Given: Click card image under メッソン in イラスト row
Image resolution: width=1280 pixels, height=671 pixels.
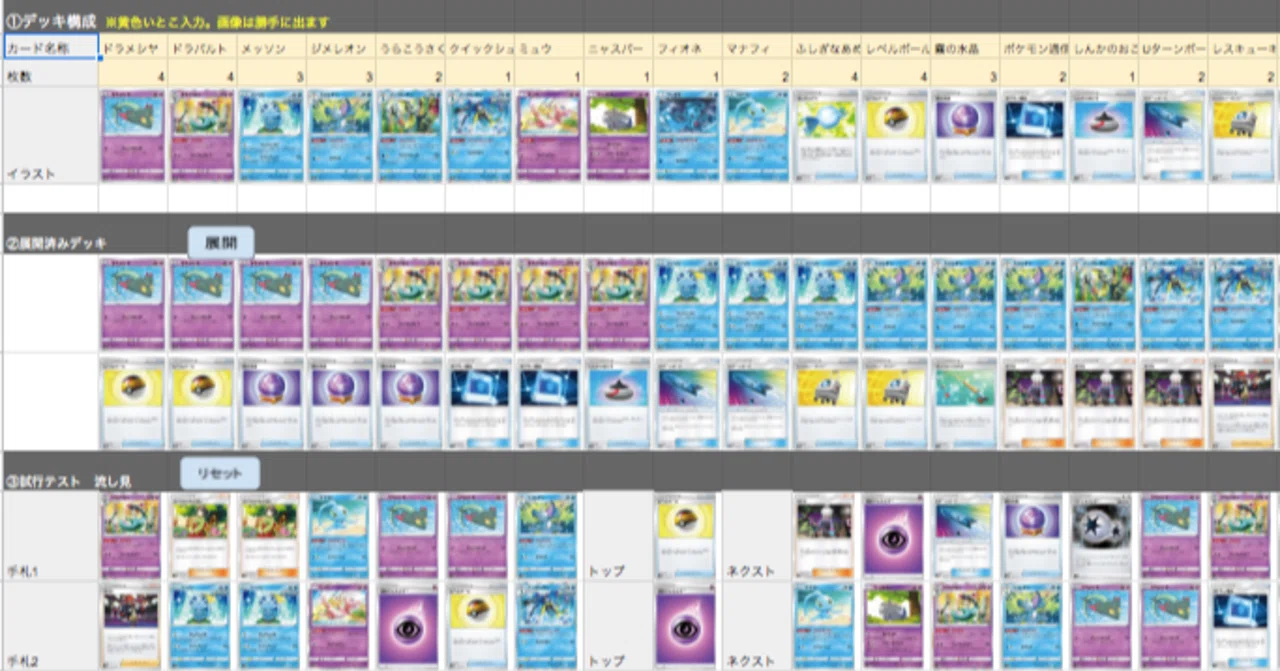Looking at the screenshot, I should 271,135.
